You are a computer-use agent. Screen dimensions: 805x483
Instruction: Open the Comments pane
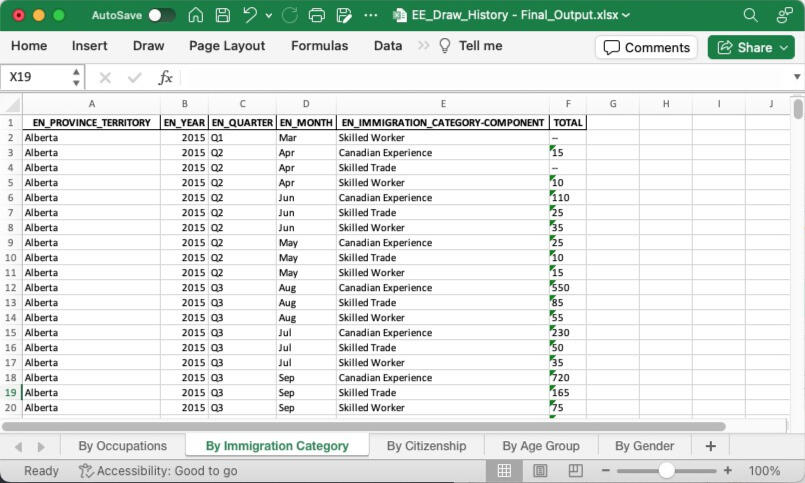[647, 47]
